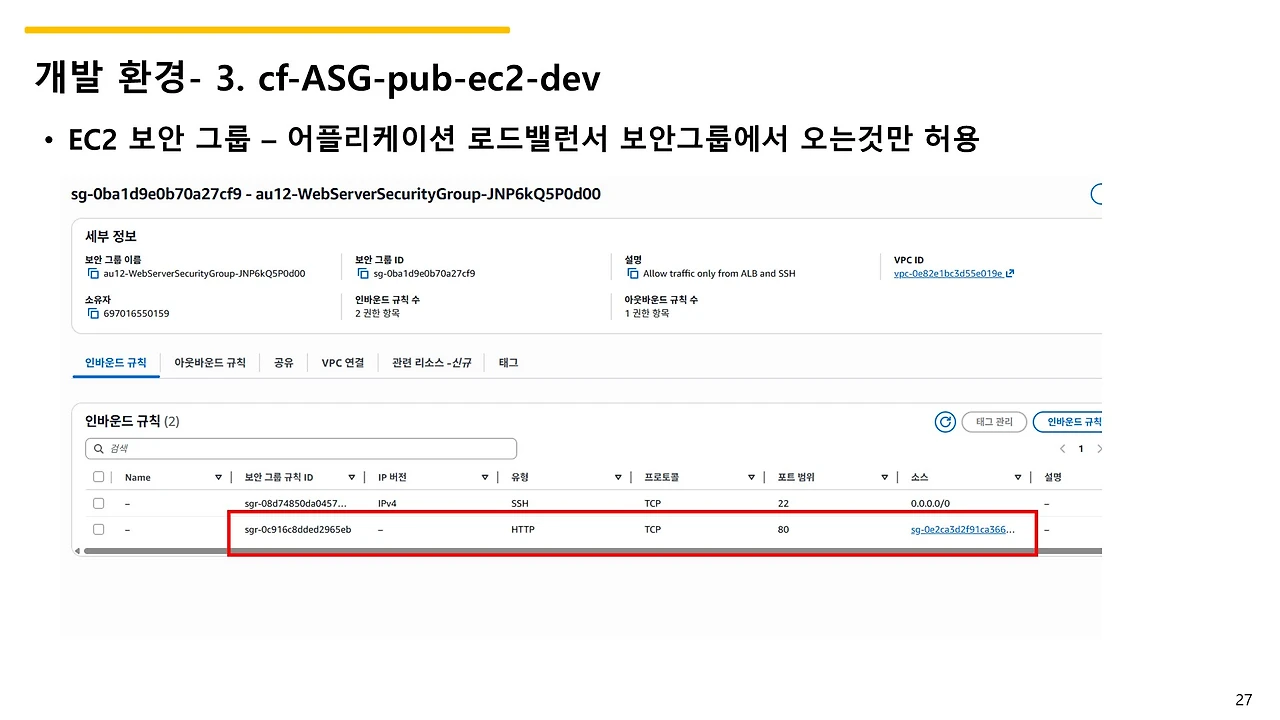1280x720 pixels.
Task: Select the HTTP rule row checkbox
Action: 98,529
